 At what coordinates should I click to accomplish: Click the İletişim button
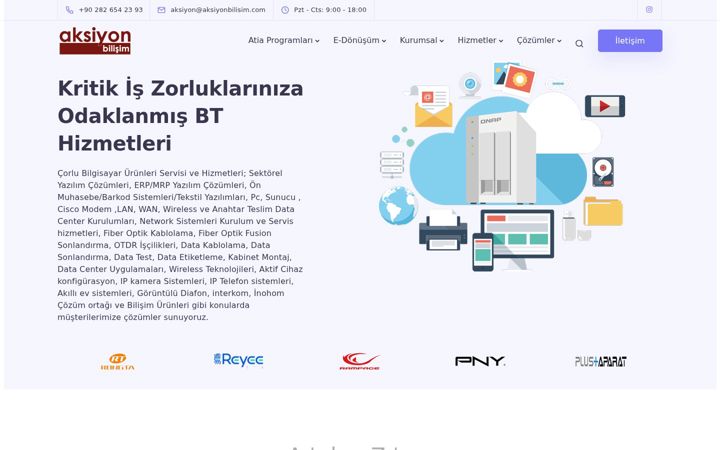(630, 40)
